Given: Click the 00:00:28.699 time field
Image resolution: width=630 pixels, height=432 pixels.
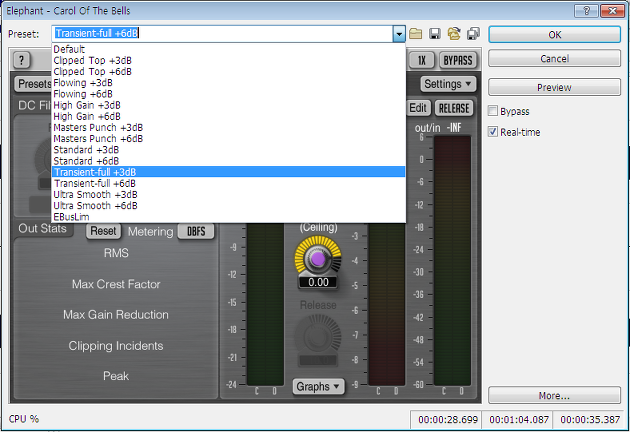Looking at the screenshot, I should 448,420.
